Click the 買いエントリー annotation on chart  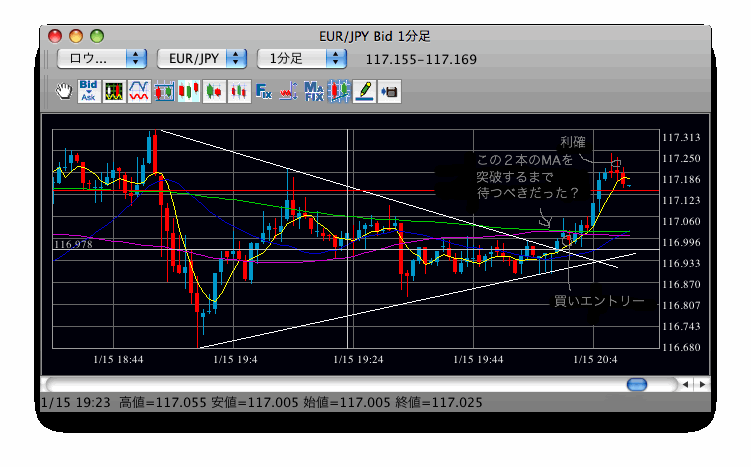click(x=599, y=301)
